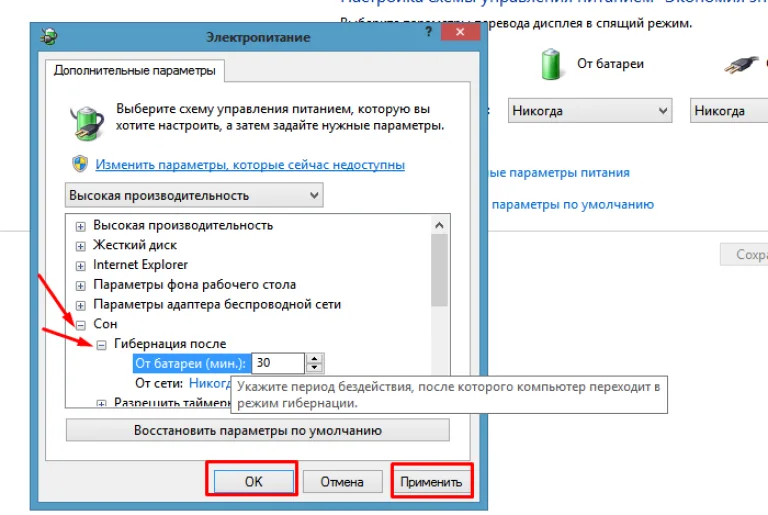Select the Internet Explorer tree row

point(141,265)
